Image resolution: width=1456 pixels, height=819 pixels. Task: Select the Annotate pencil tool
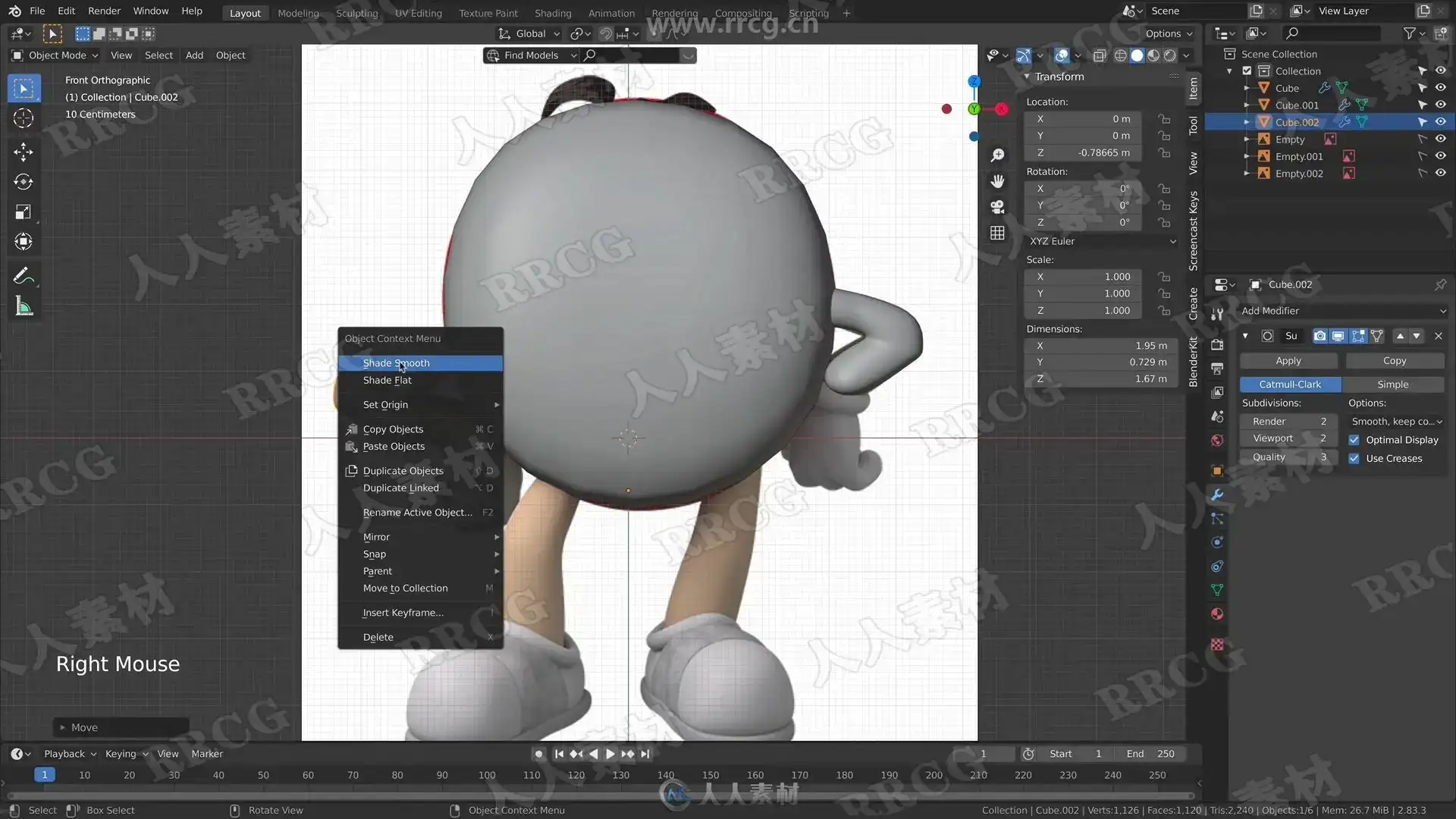(x=24, y=276)
